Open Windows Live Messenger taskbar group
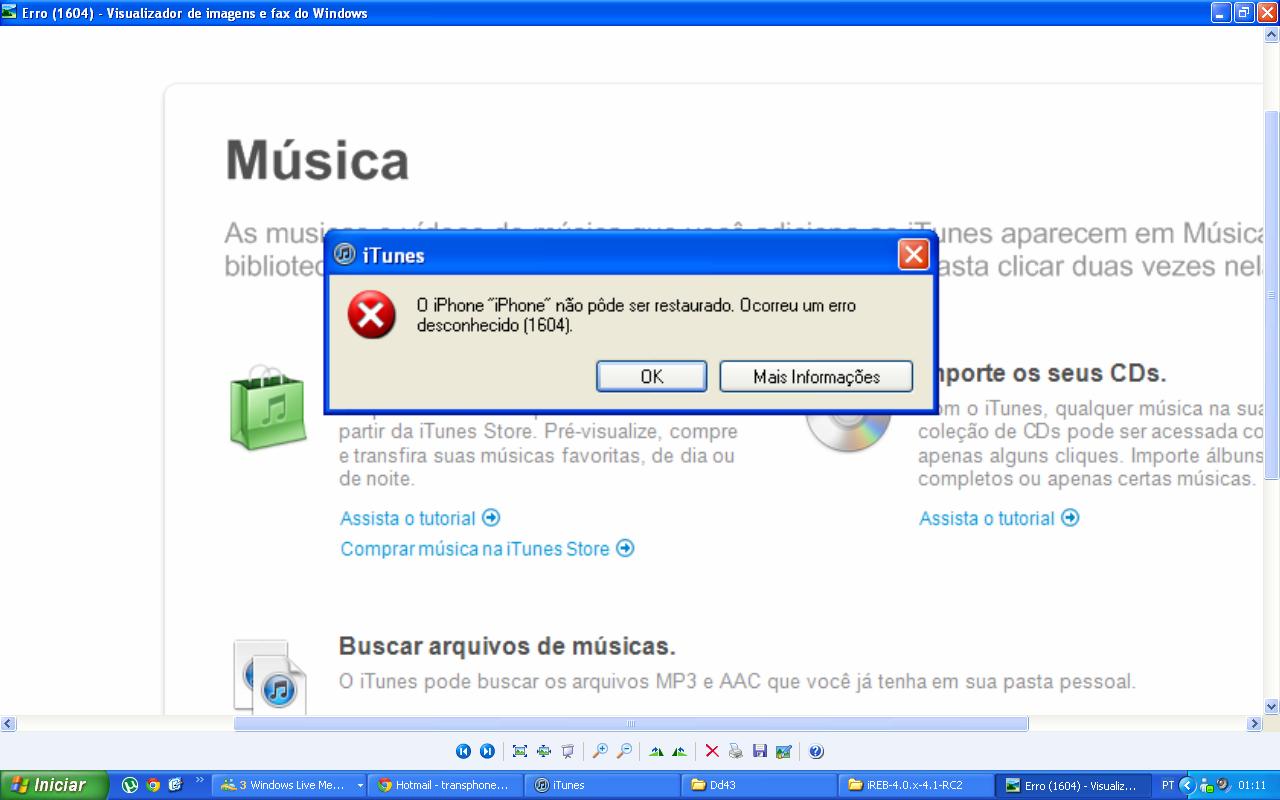Screen dimensions: 1280x800 point(289,785)
